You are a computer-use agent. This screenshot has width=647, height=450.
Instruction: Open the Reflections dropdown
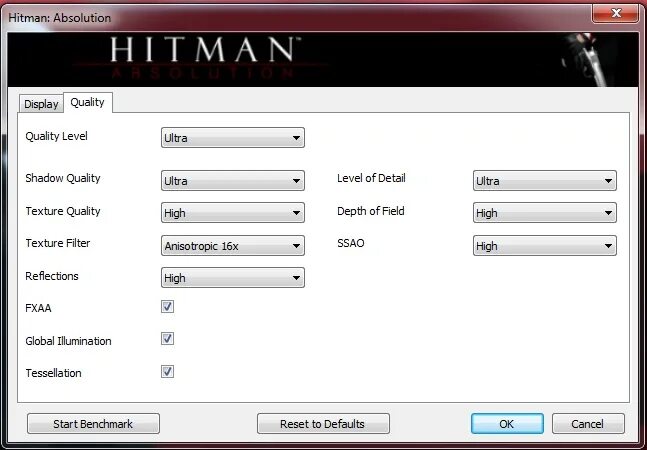tap(233, 278)
